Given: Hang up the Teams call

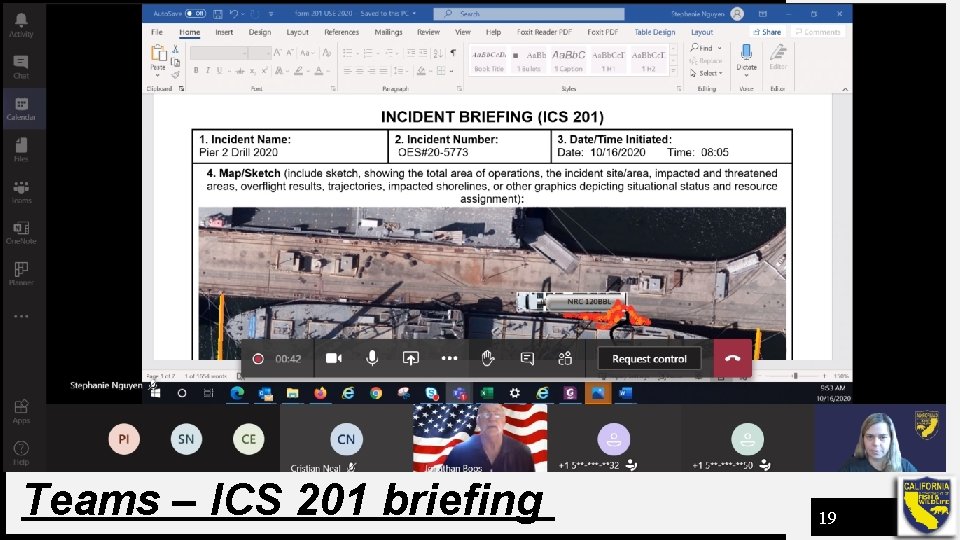Looking at the screenshot, I should tap(732, 359).
